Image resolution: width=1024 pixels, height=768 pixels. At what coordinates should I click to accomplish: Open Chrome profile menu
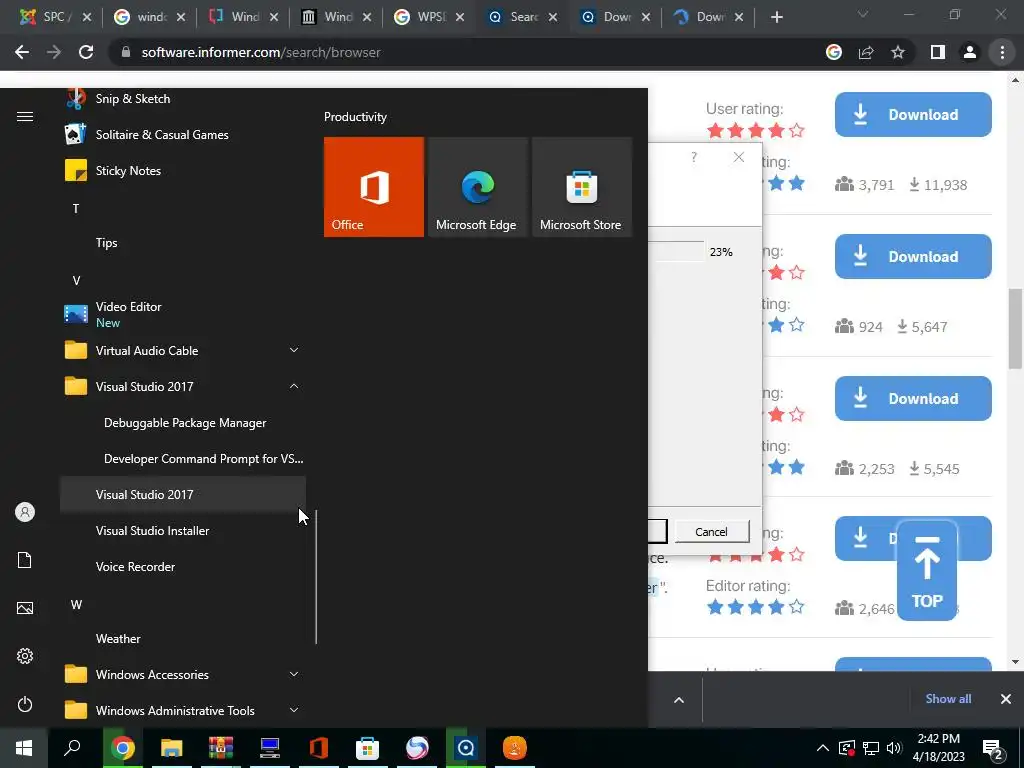(970, 52)
